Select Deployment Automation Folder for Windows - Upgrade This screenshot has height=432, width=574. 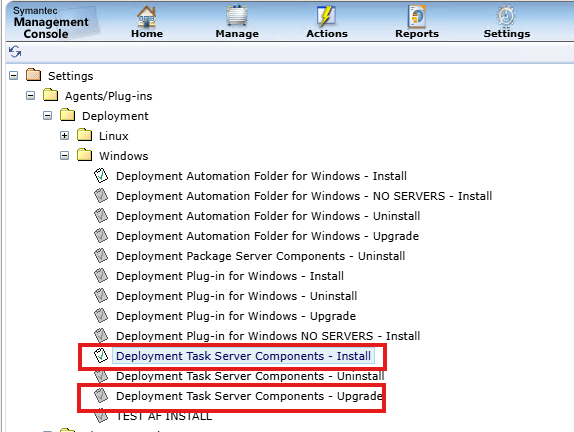pyautogui.click(x=267, y=236)
